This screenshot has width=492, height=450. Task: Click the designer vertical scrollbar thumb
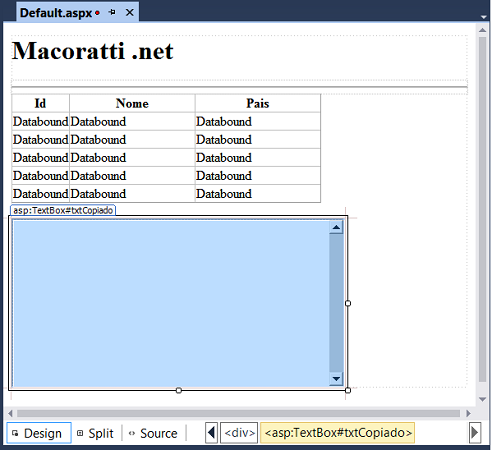tap(482, 209)
